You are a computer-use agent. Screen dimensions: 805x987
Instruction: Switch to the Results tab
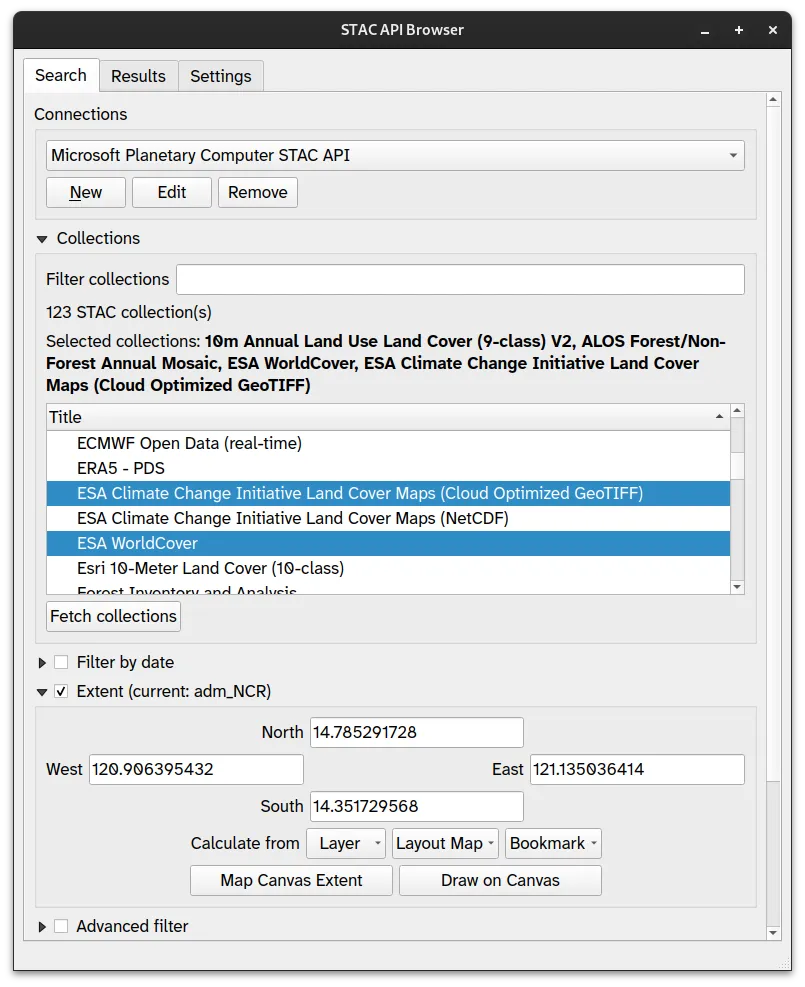(138, 76)
